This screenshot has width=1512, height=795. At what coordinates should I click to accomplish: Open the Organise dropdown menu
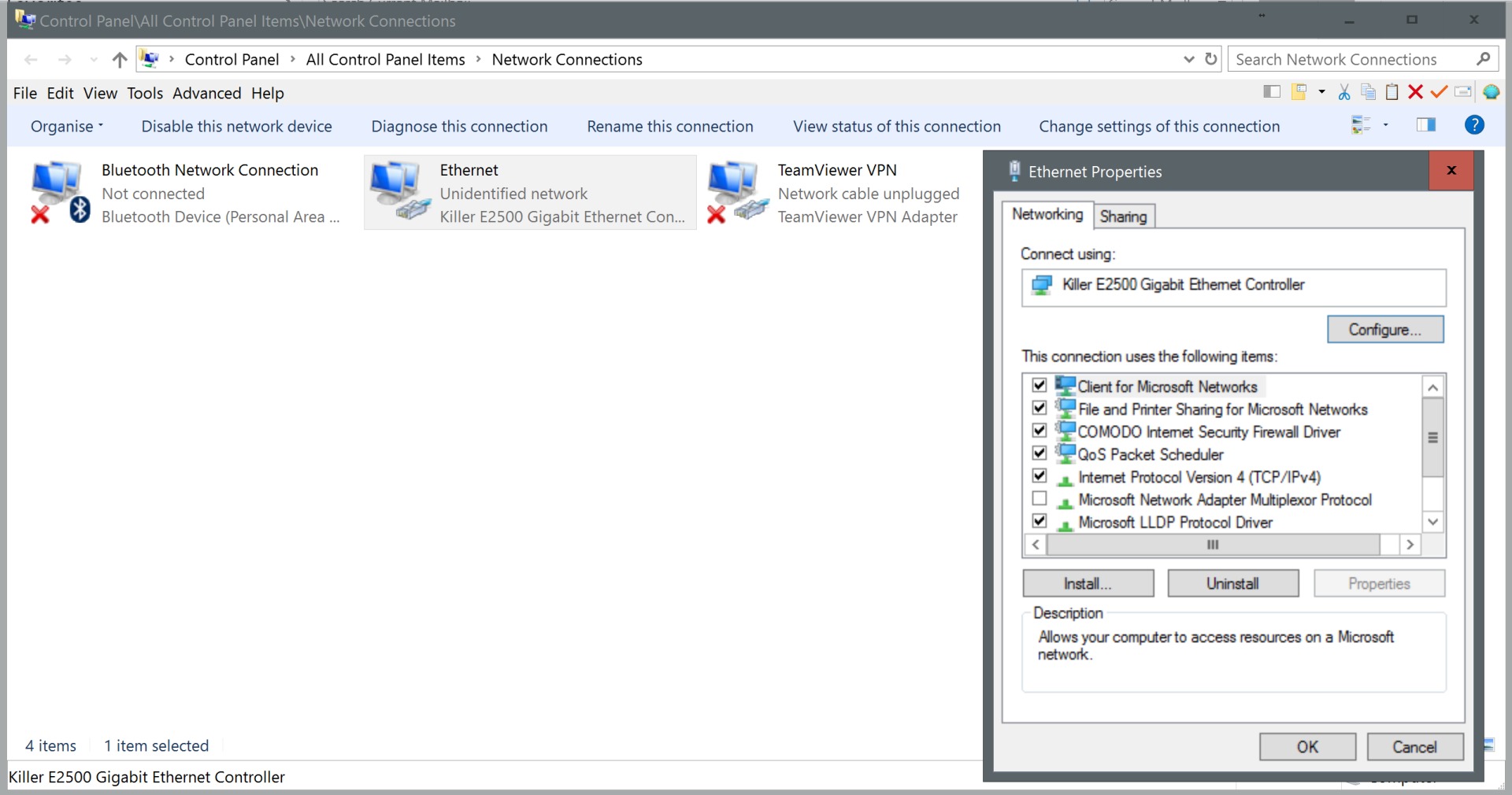67,126
